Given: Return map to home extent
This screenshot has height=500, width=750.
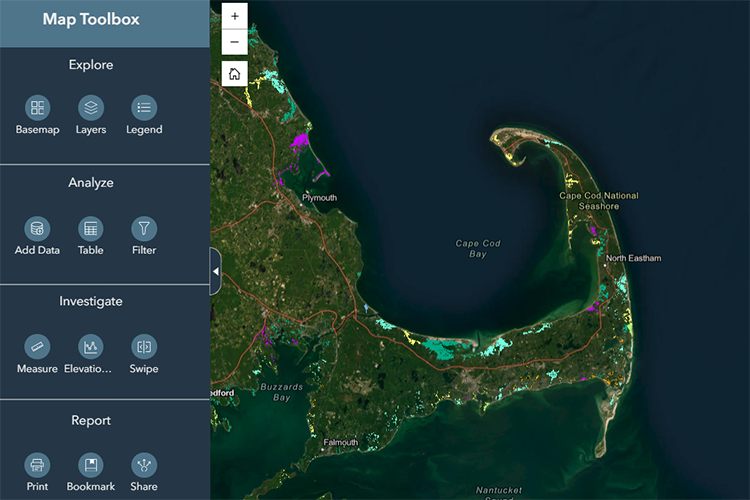Looking at the screenshot, I should pos(234,74).
